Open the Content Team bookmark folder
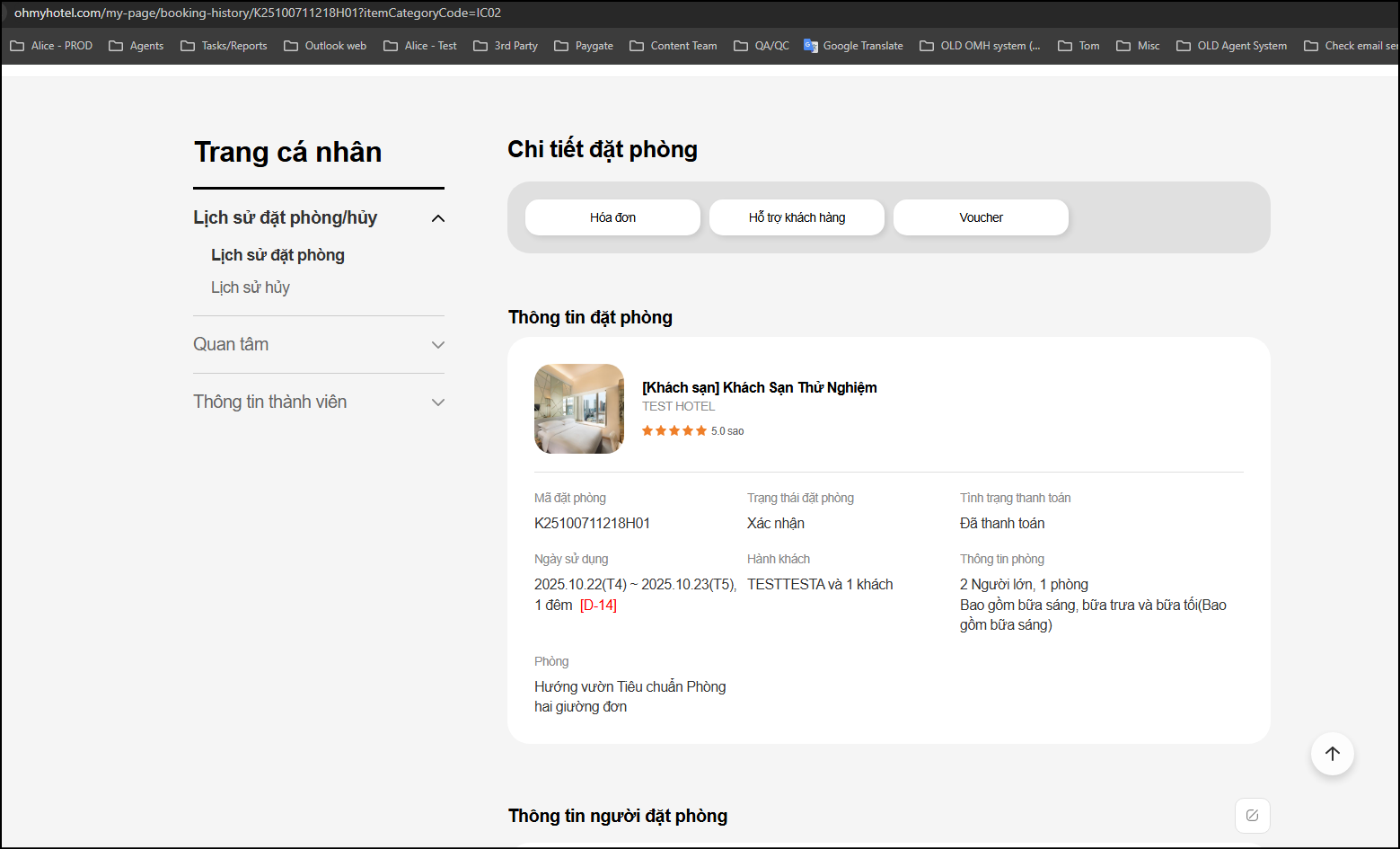Screen dimensions: 1400x849 (674, 46)
